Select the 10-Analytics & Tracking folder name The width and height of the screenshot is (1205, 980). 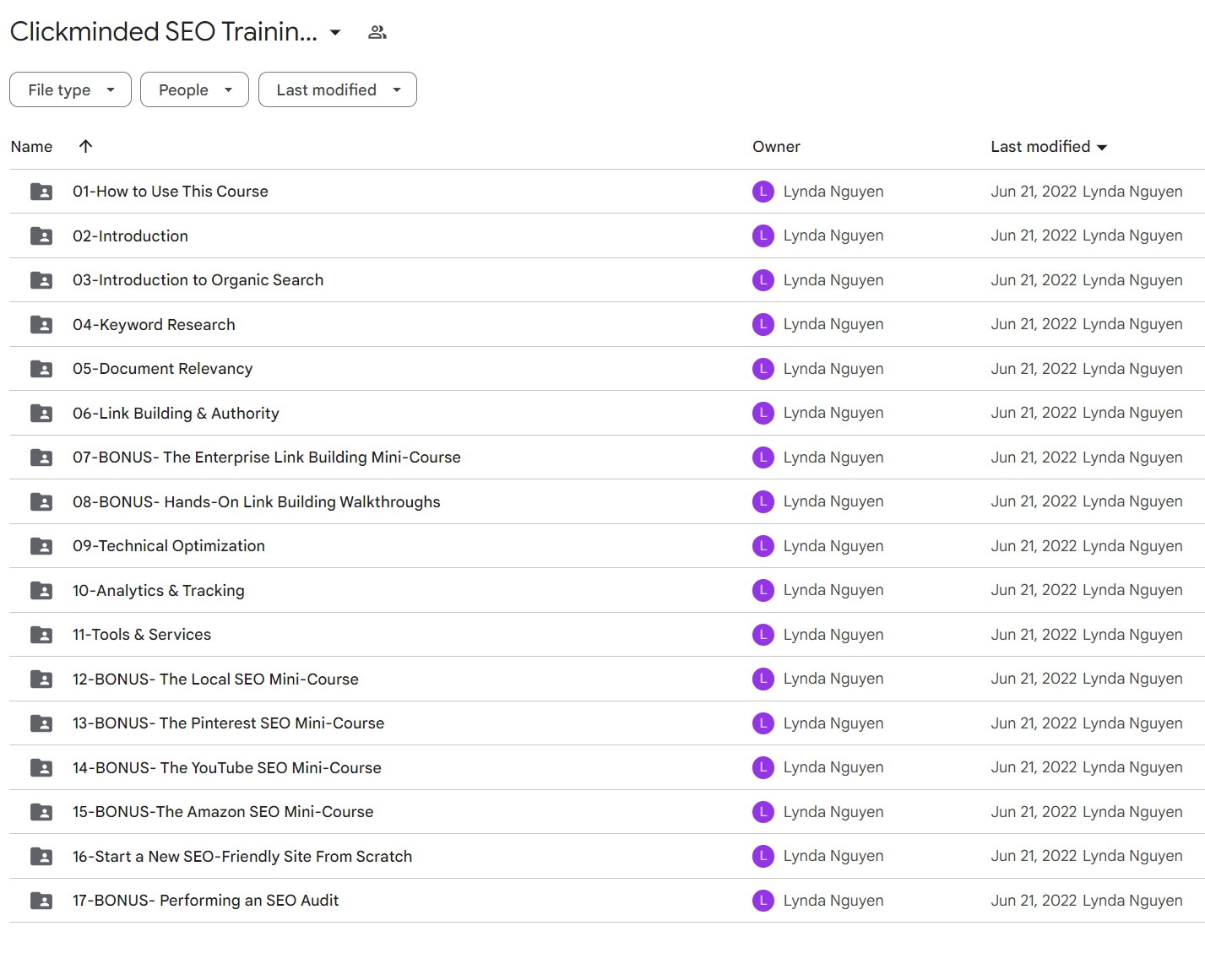coord(159,590)
